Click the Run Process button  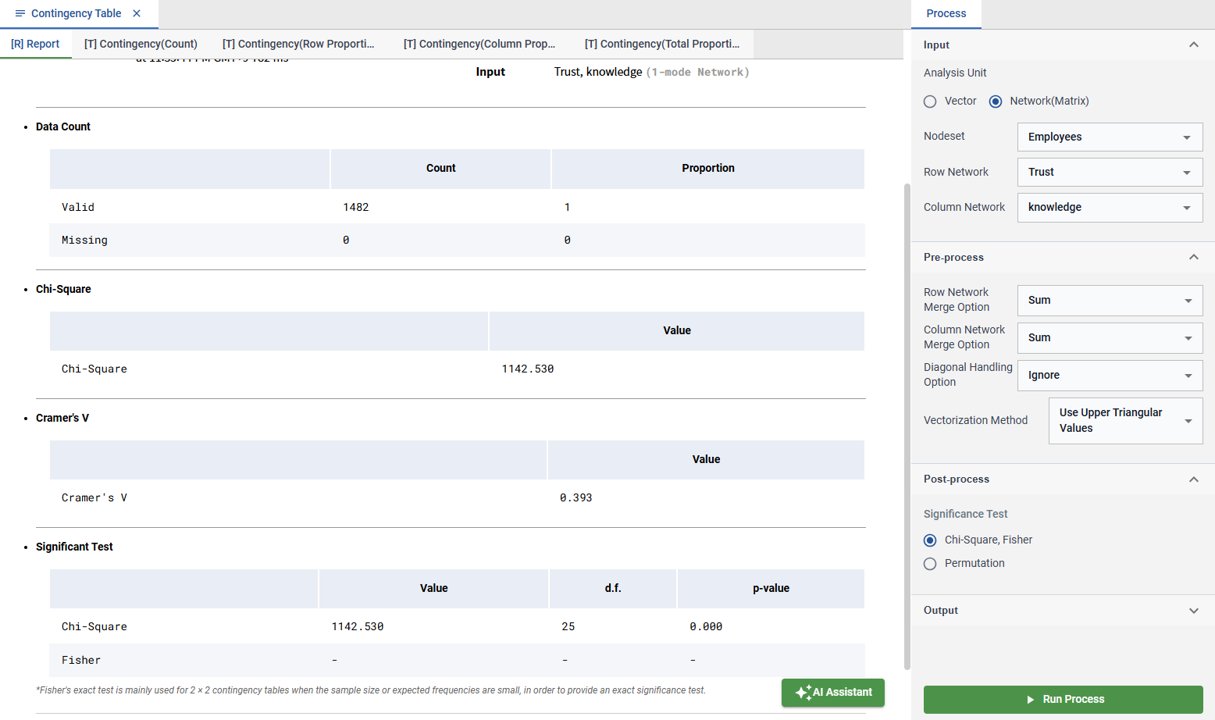[1063, 699]
